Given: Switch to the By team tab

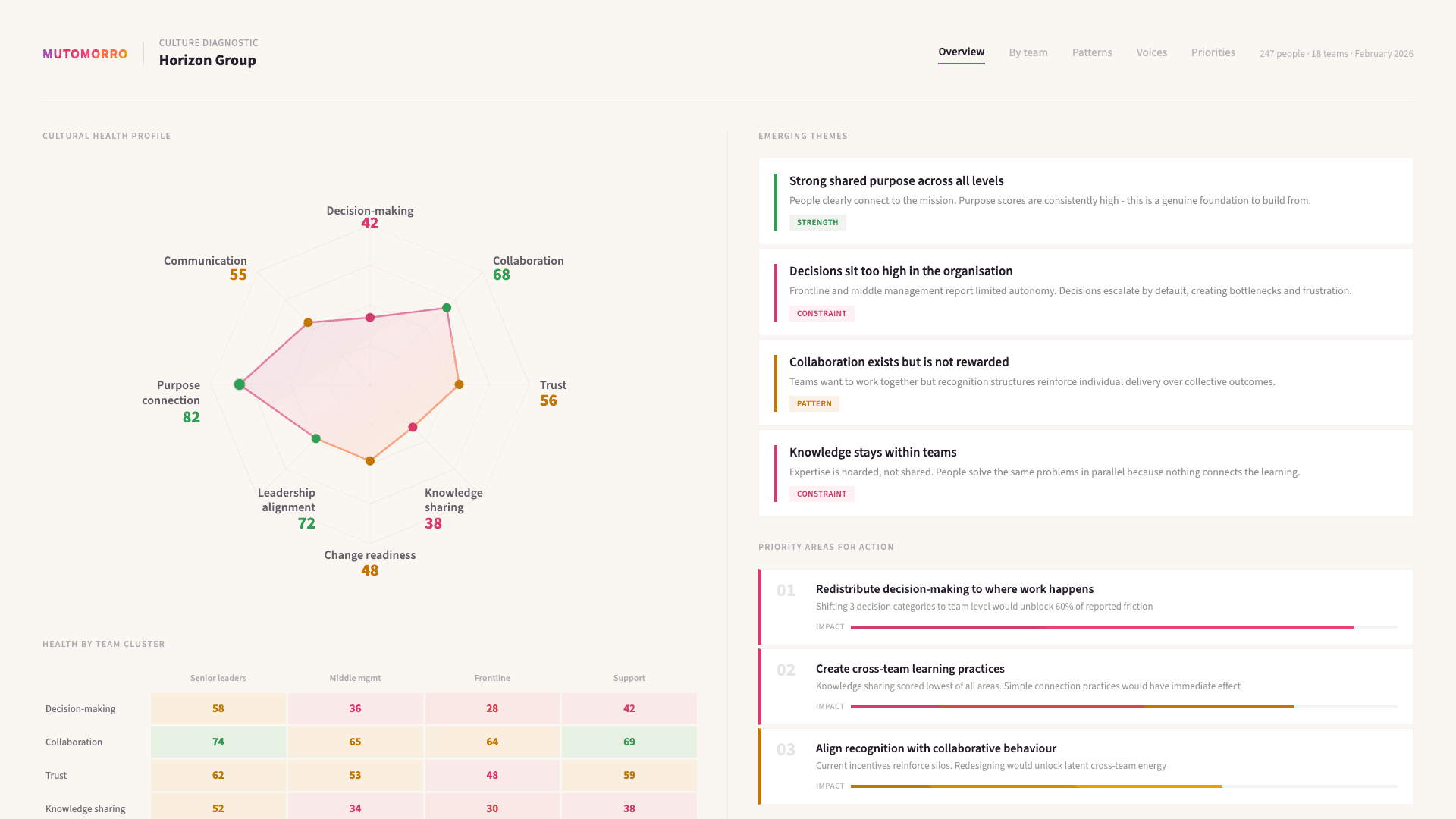Looking at the screenshot, I should [1028, 52].
